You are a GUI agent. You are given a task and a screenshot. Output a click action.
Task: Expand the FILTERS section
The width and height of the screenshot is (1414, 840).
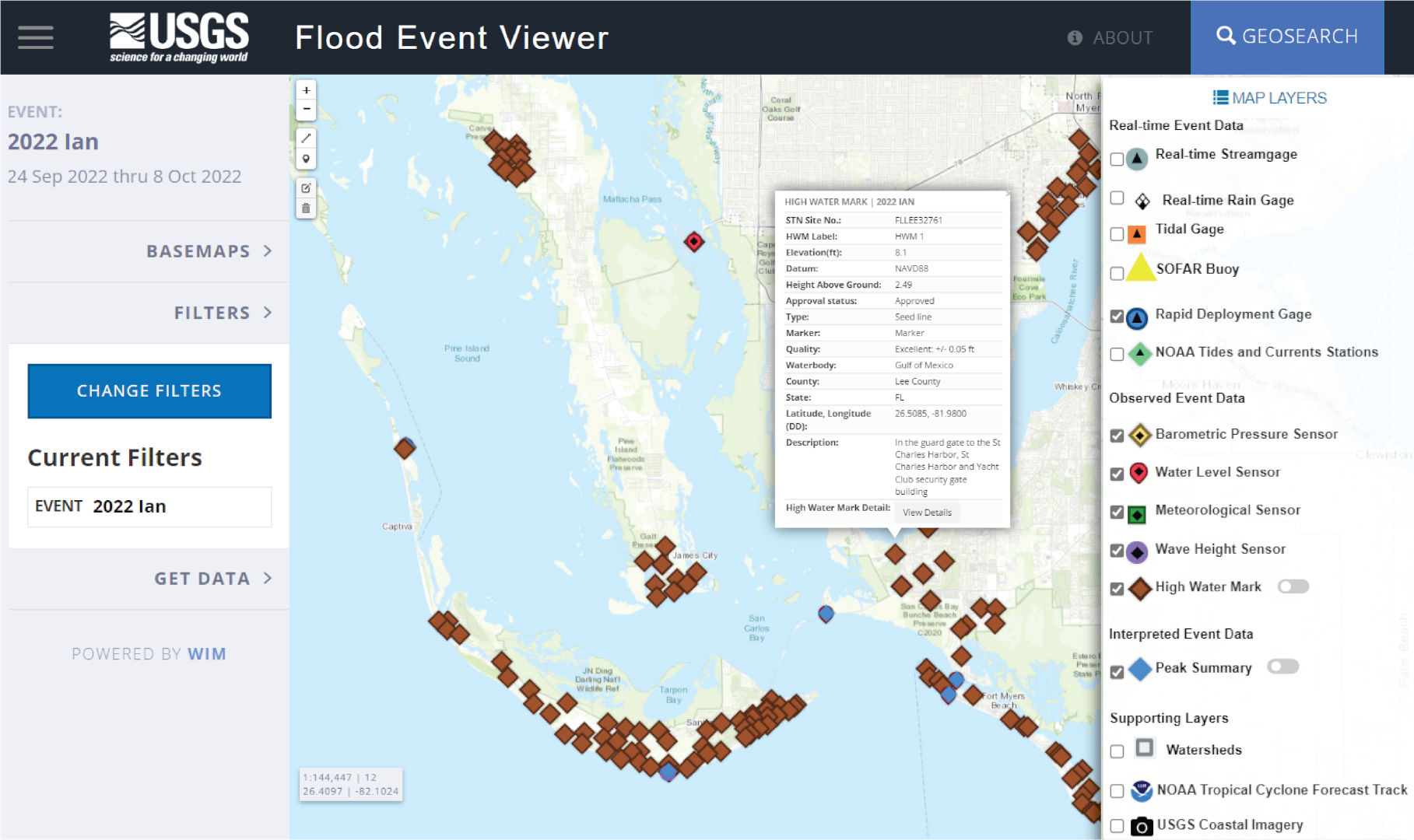[222, 313]
